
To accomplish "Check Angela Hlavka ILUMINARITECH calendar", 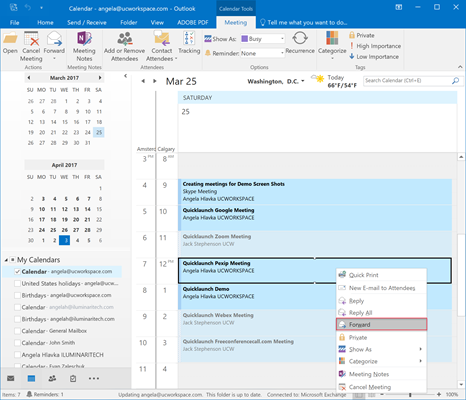I will (x=18, y=355).
